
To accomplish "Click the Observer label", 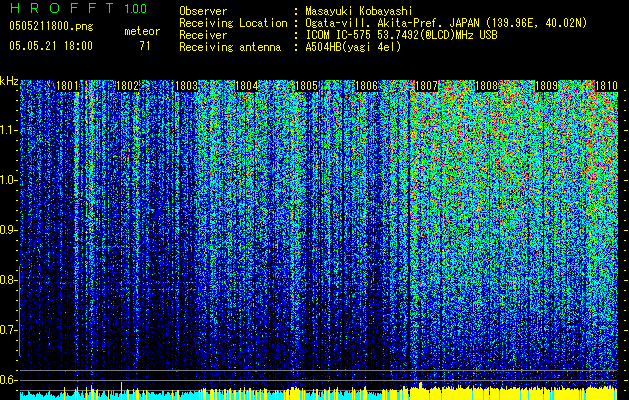I will 203,11.
